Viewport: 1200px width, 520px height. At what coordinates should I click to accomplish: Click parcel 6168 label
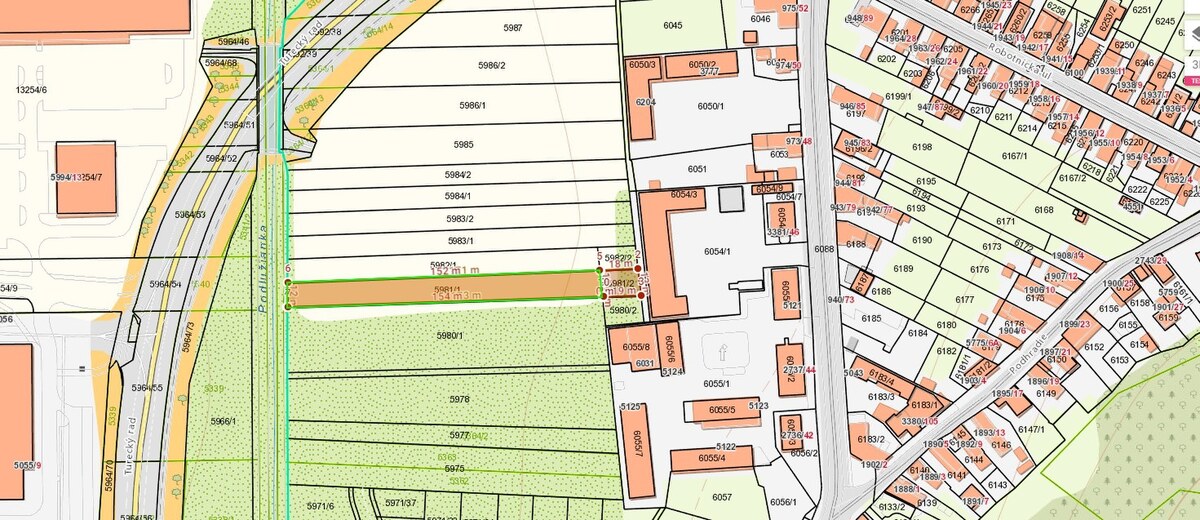1044,210
